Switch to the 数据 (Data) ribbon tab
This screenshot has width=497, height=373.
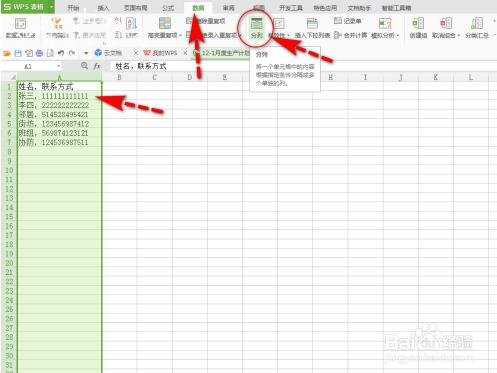[x=198, y=8]
